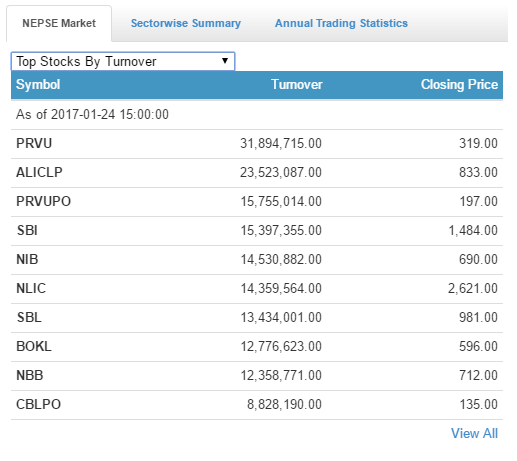Select turnover value 31,894,715.00
Viewport: 517px width, 461px height.
(x=281, y=143)
